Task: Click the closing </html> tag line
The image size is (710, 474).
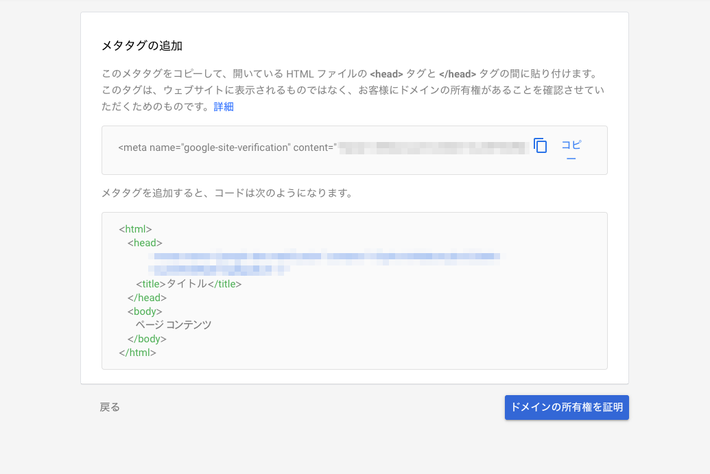Action: [x=138, y=353]
